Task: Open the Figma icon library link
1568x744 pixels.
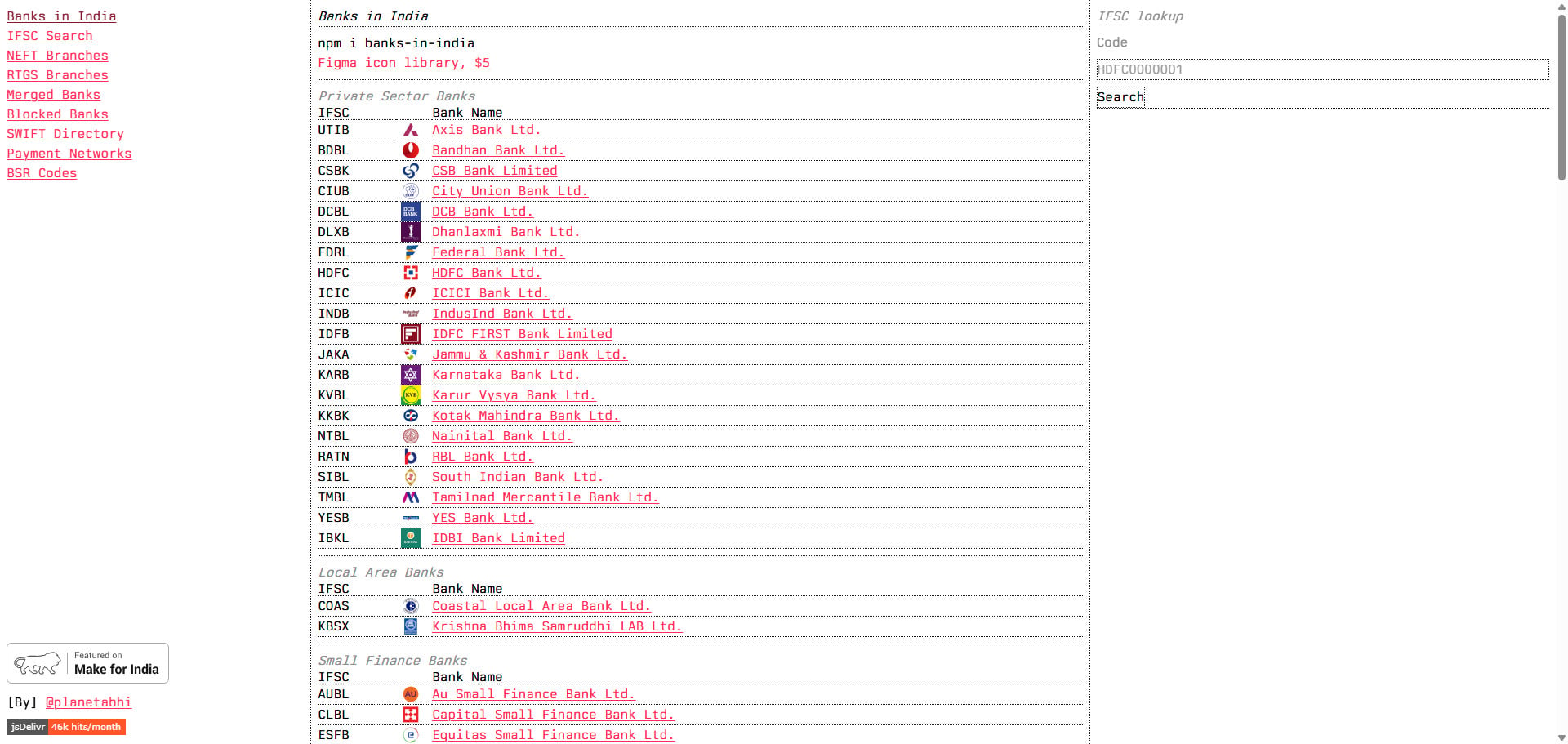Action: point(403,63)
